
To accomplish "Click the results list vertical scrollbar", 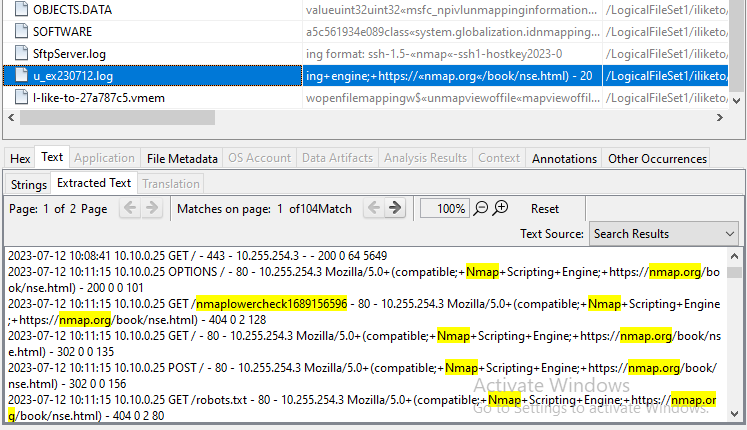I will 737,48.
